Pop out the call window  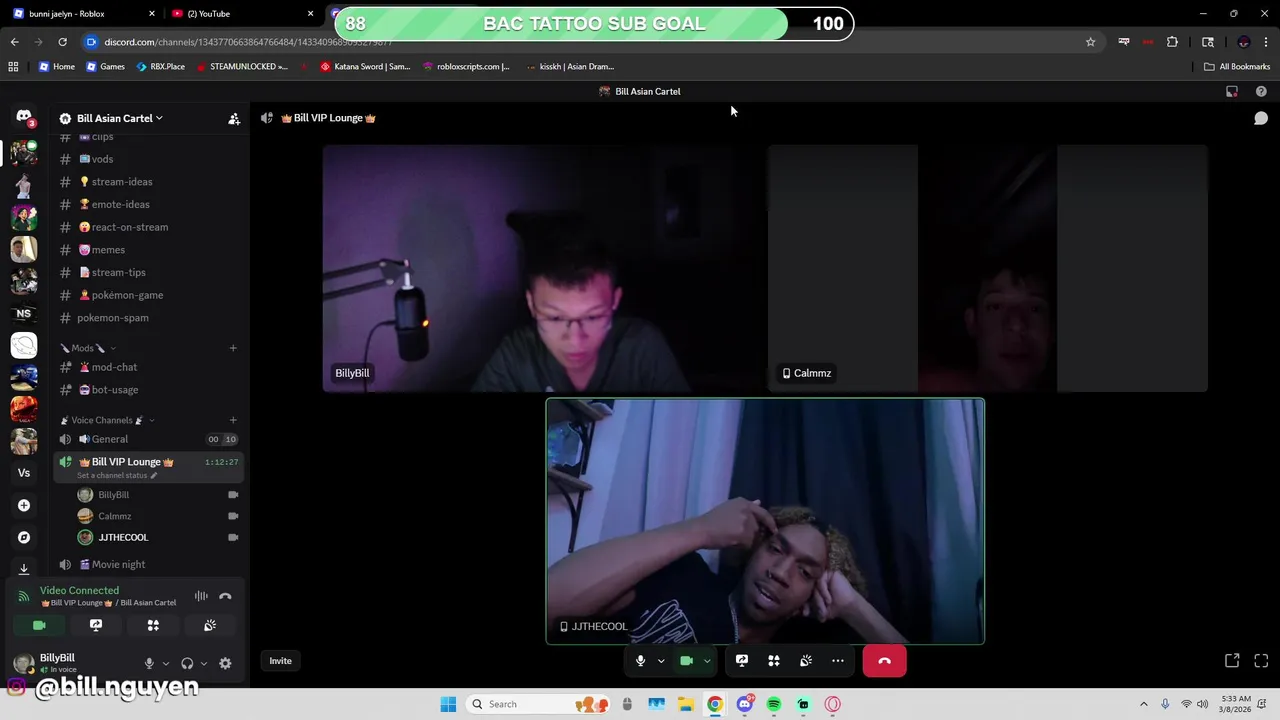(1232, 661)
